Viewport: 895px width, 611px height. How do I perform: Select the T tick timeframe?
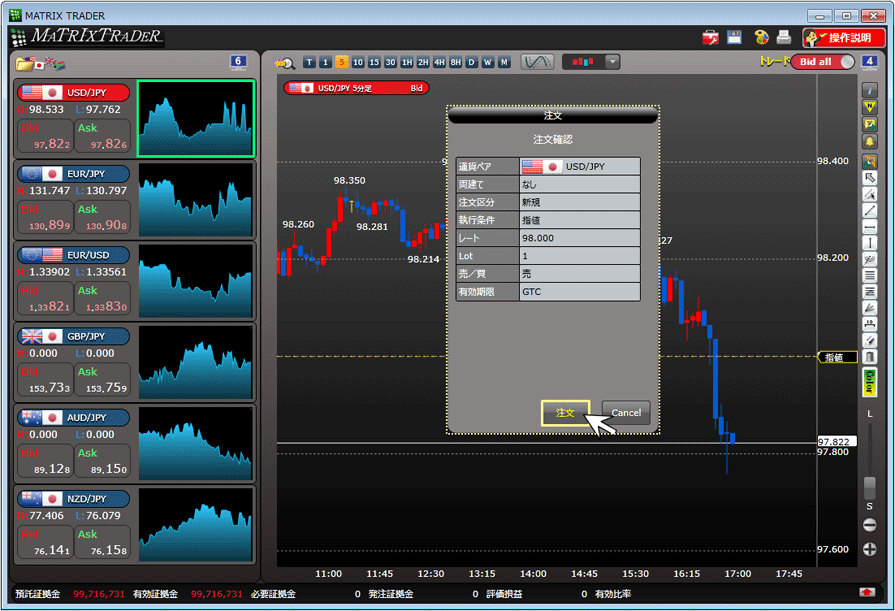309,62
